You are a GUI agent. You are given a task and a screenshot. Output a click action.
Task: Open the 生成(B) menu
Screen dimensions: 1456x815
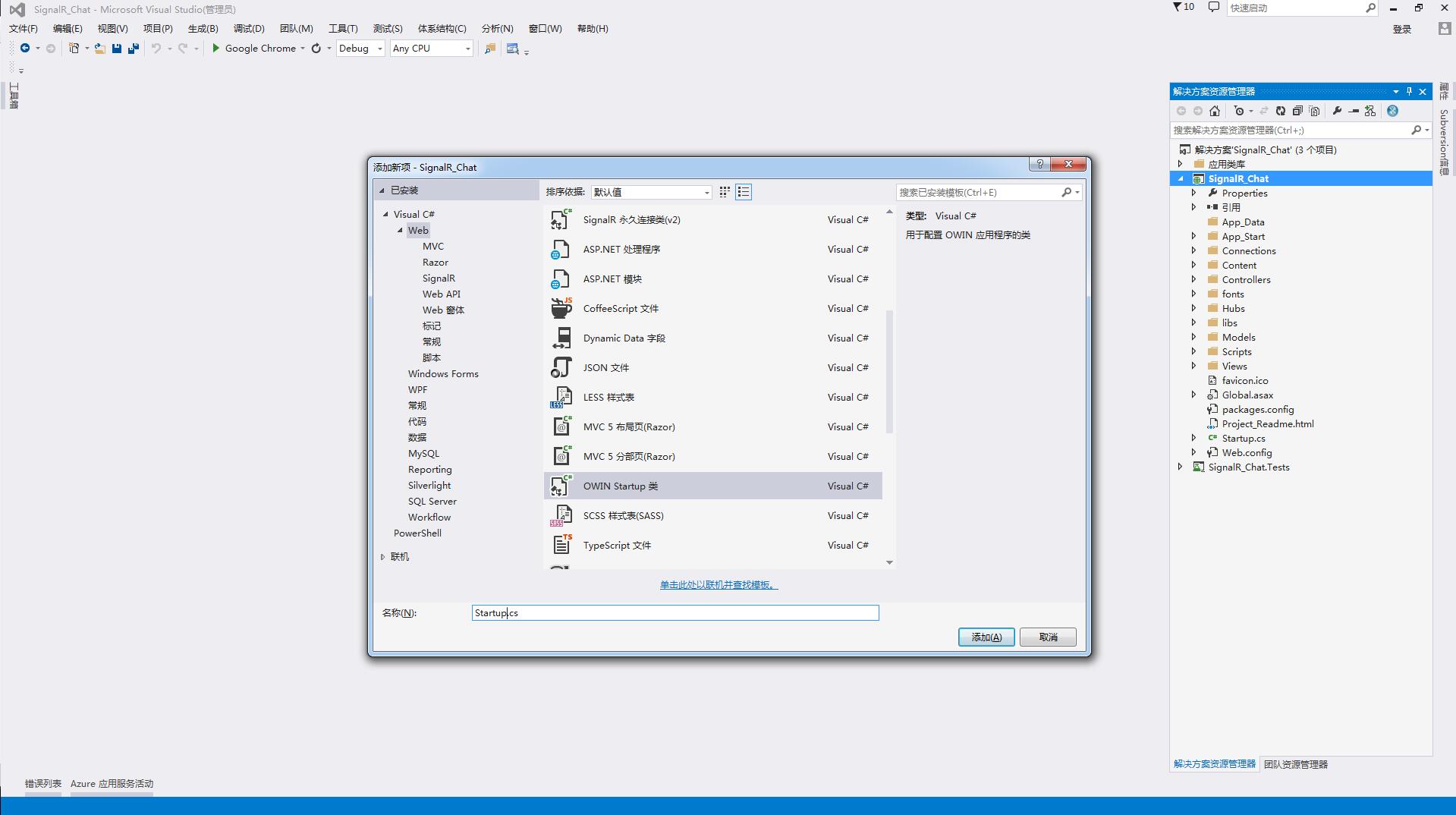point(203,28)
